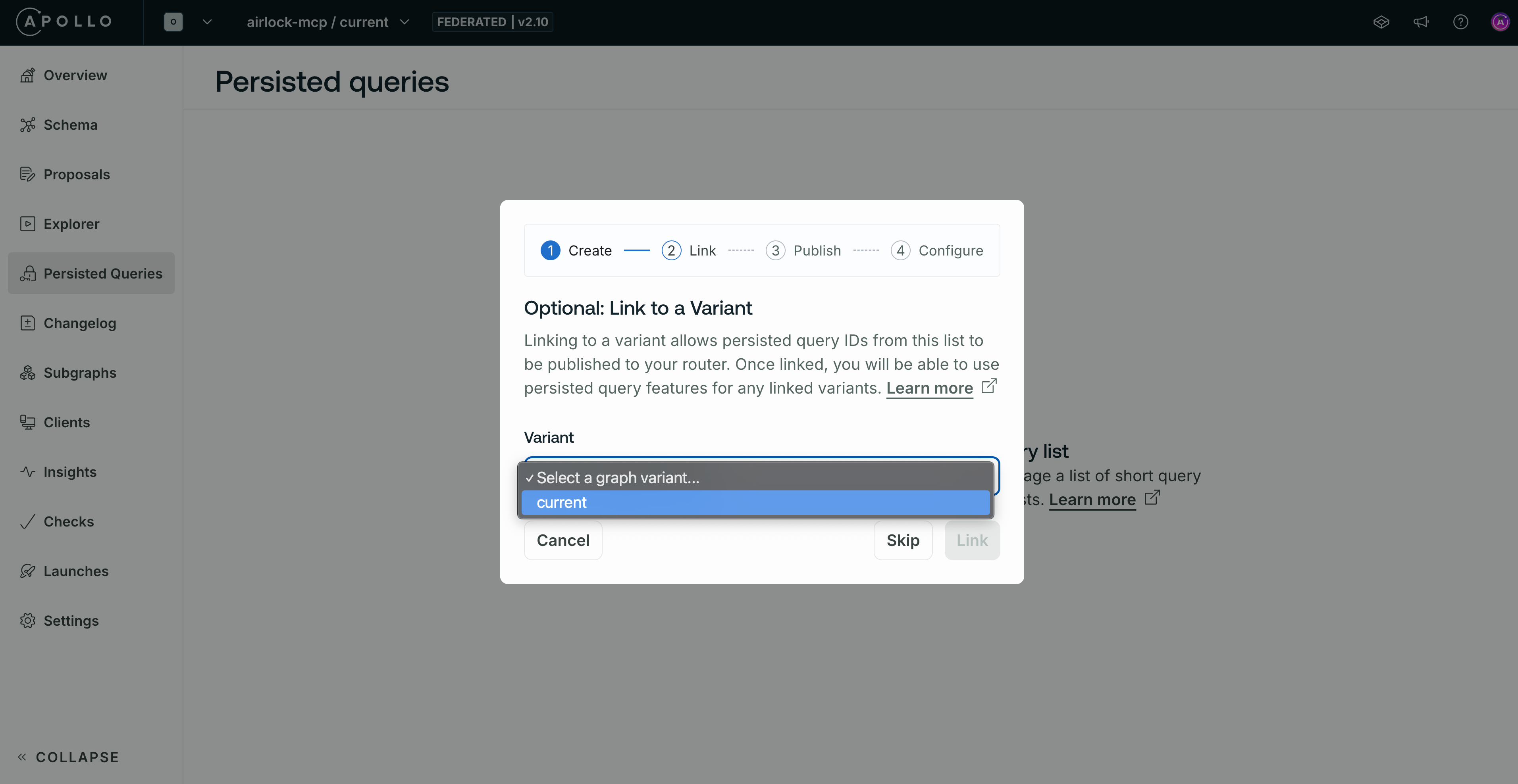1518x784 pixels.
Task: Click the announcements megaphone icon
Action: click(1422, 22)
